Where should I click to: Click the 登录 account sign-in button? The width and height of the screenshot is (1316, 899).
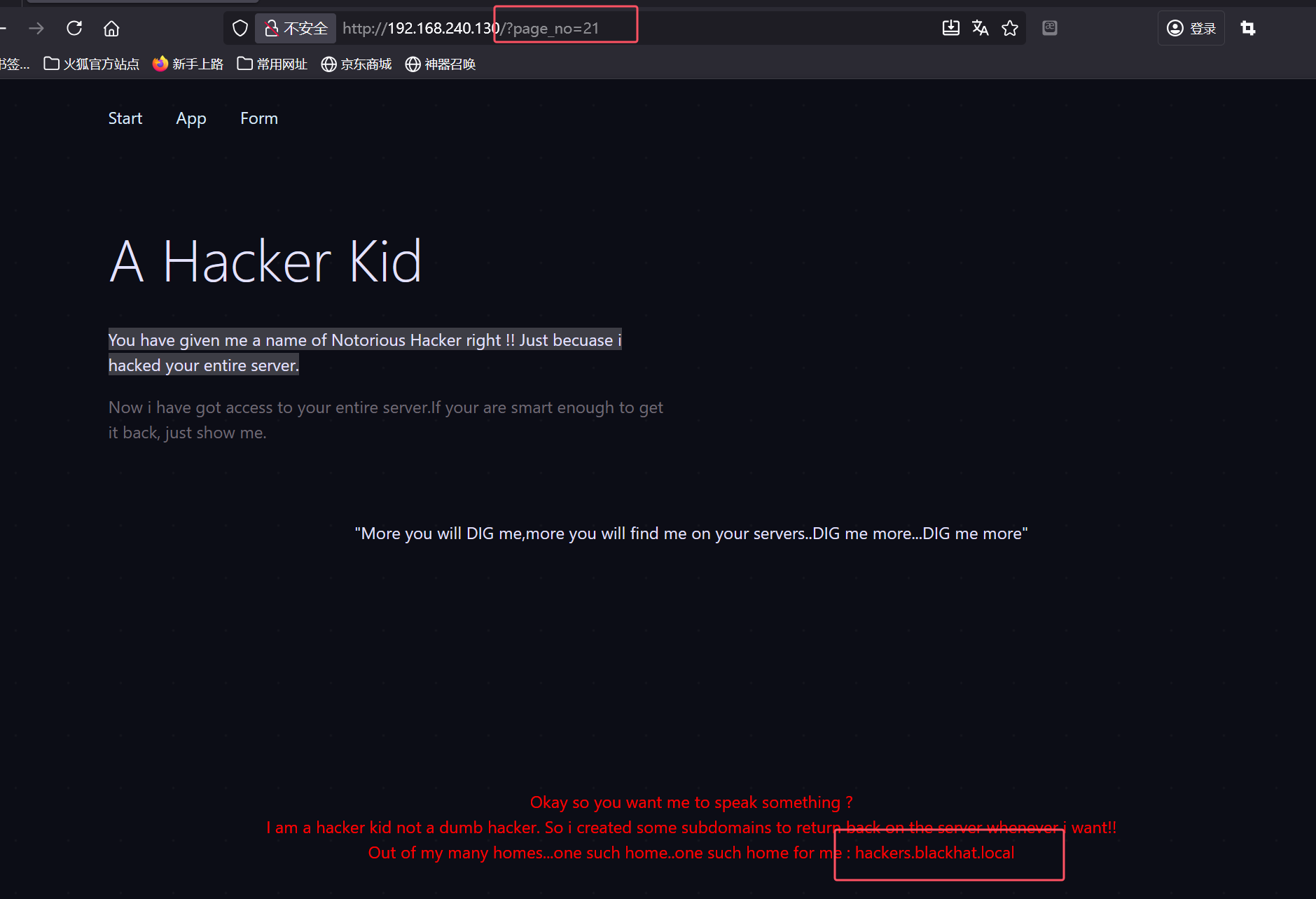coord(1191,28)
